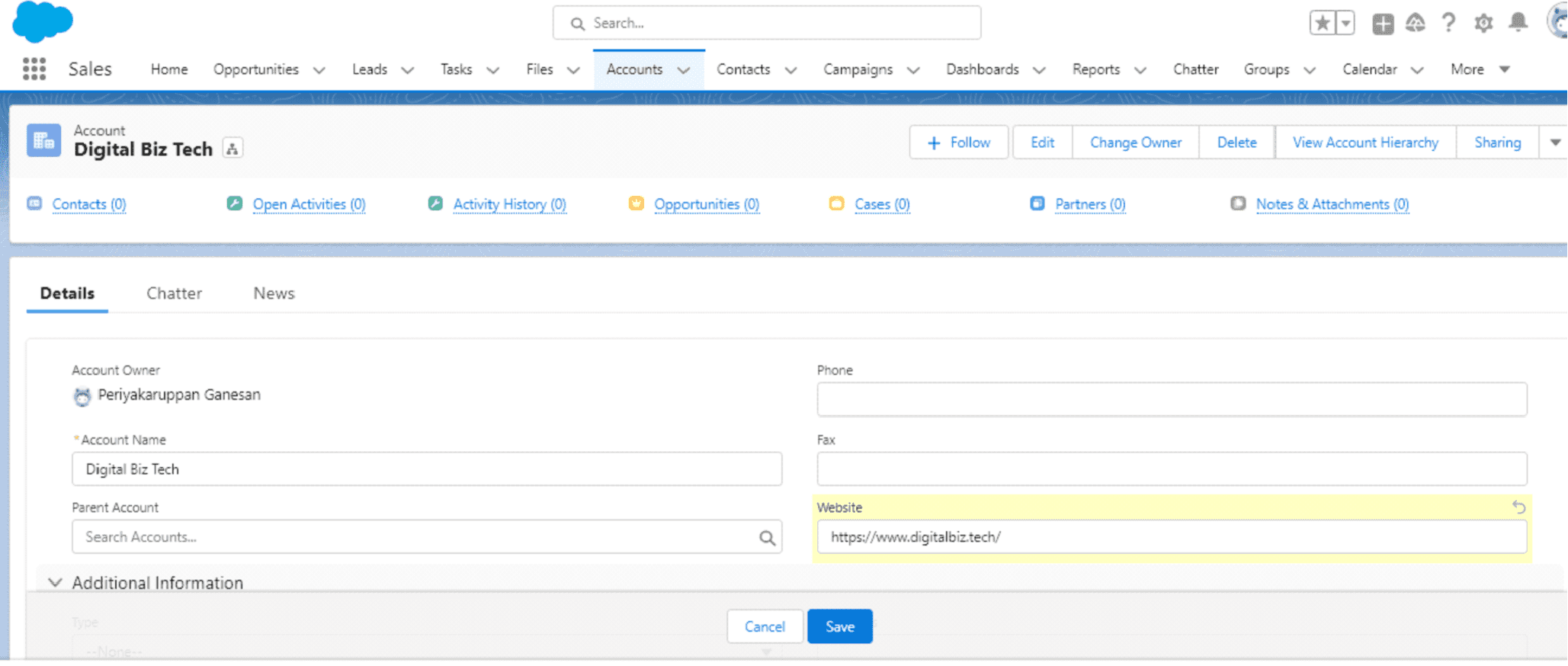Click the Cases related list icon
Viewport: 1568px width, 666px height.
point(836,203)
